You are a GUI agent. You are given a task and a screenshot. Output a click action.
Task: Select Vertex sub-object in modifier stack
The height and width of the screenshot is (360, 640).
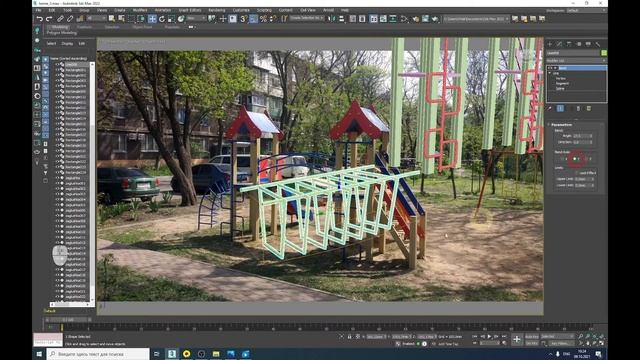pos(560,78)
